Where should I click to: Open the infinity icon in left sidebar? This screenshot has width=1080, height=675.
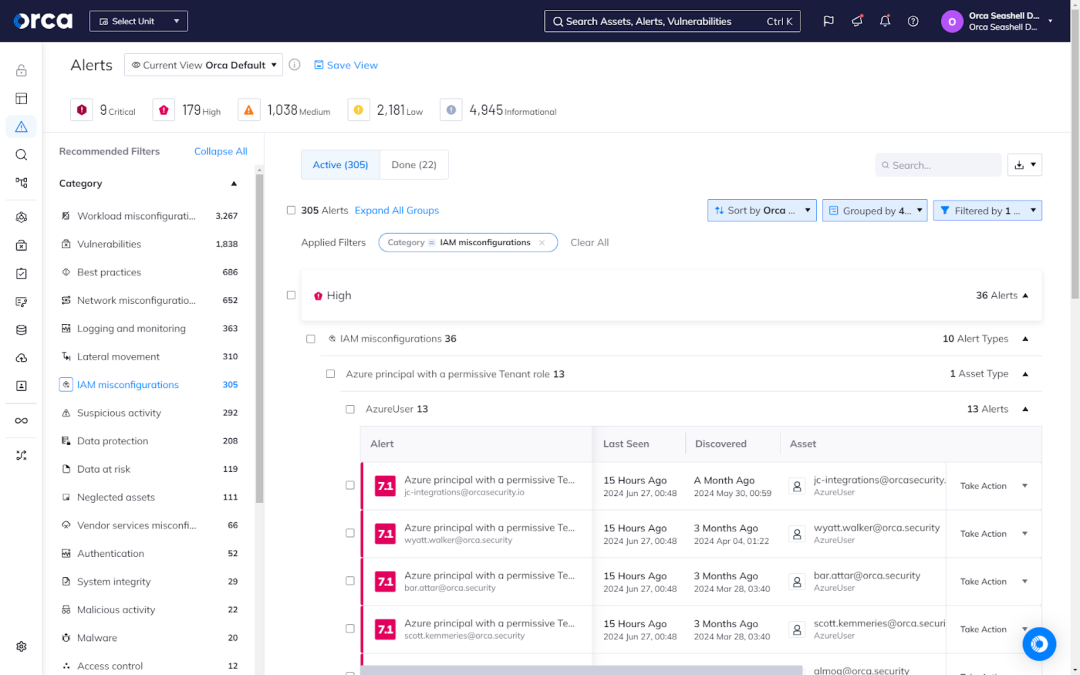(21, 421)
